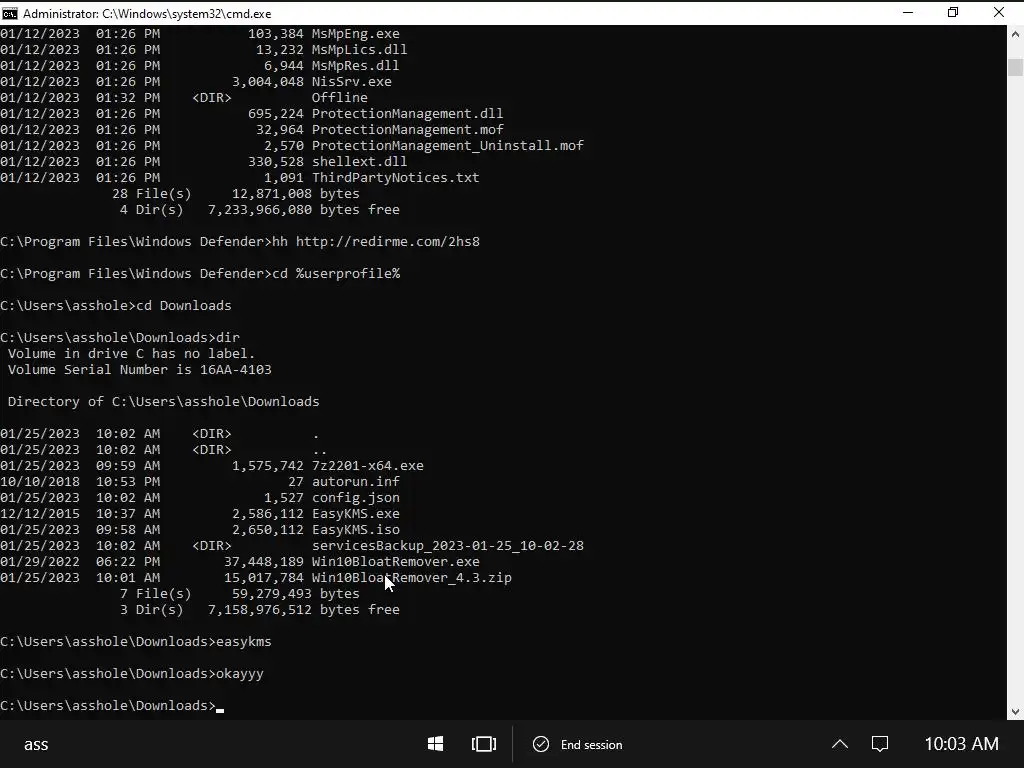Screen dimensions: 1024x768
Task: Click the shellext.dll file name
Action: [x=359, y=161]
